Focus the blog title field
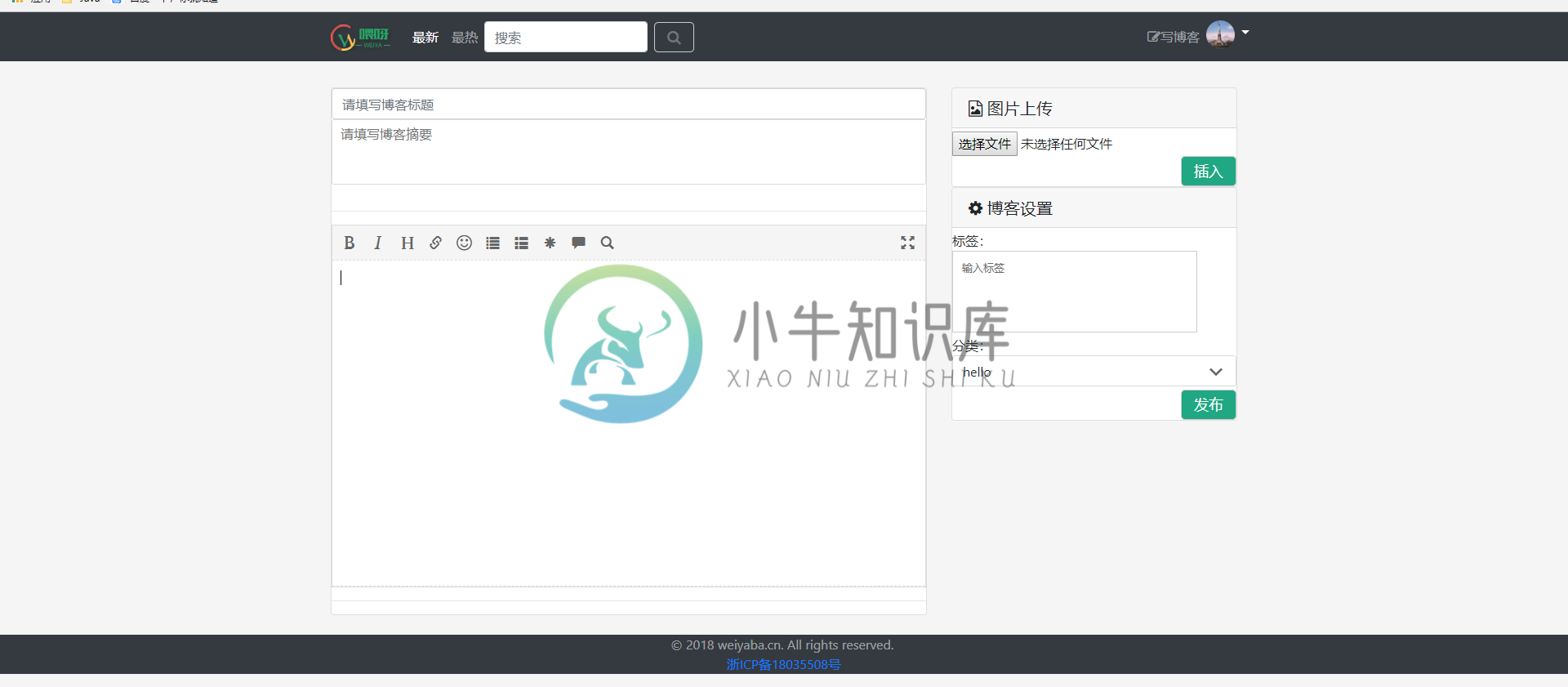 (x=629, y=105)
